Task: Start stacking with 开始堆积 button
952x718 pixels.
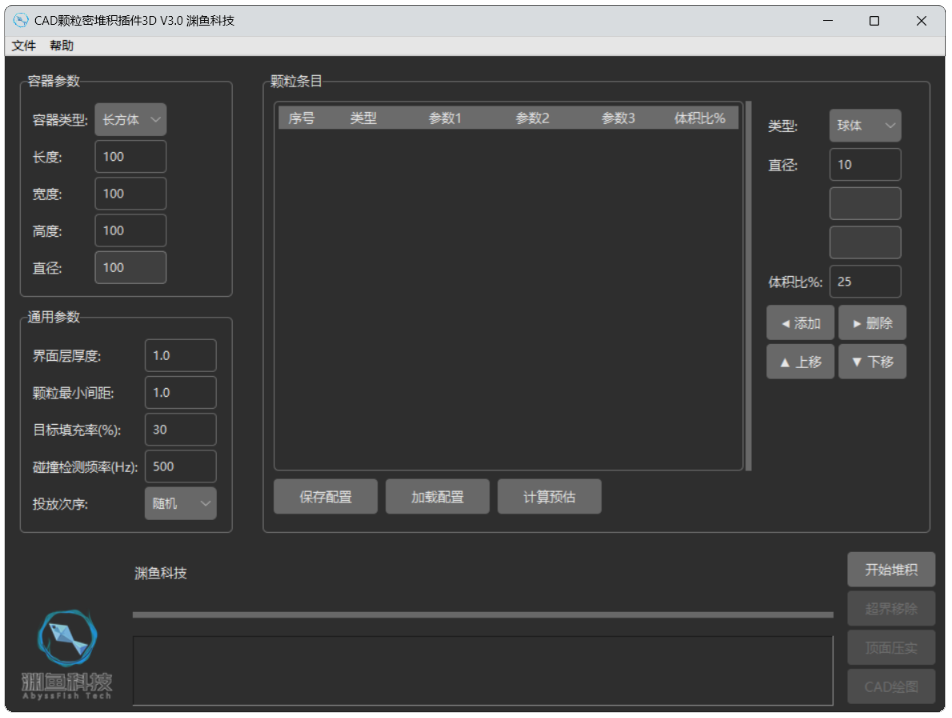Action: 891,569
